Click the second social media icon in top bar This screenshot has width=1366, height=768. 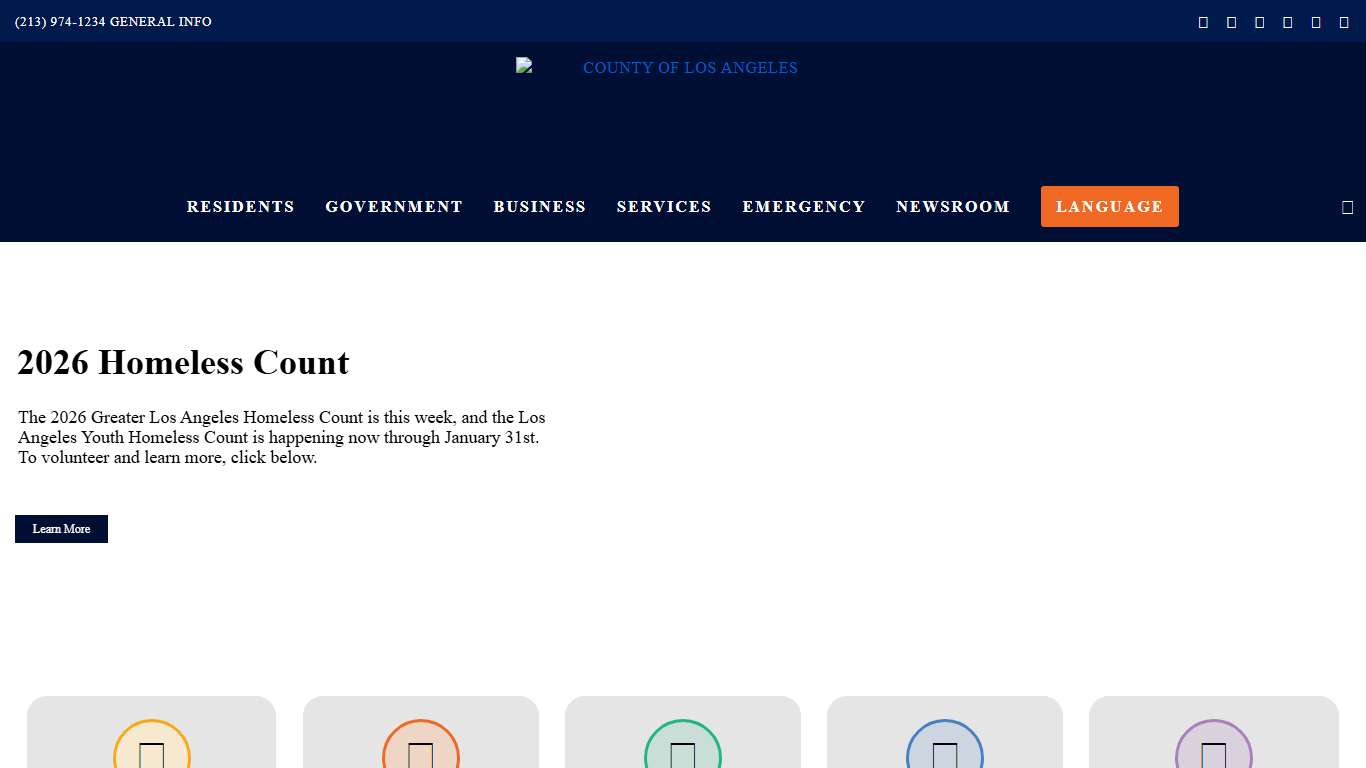(1231, 21)
